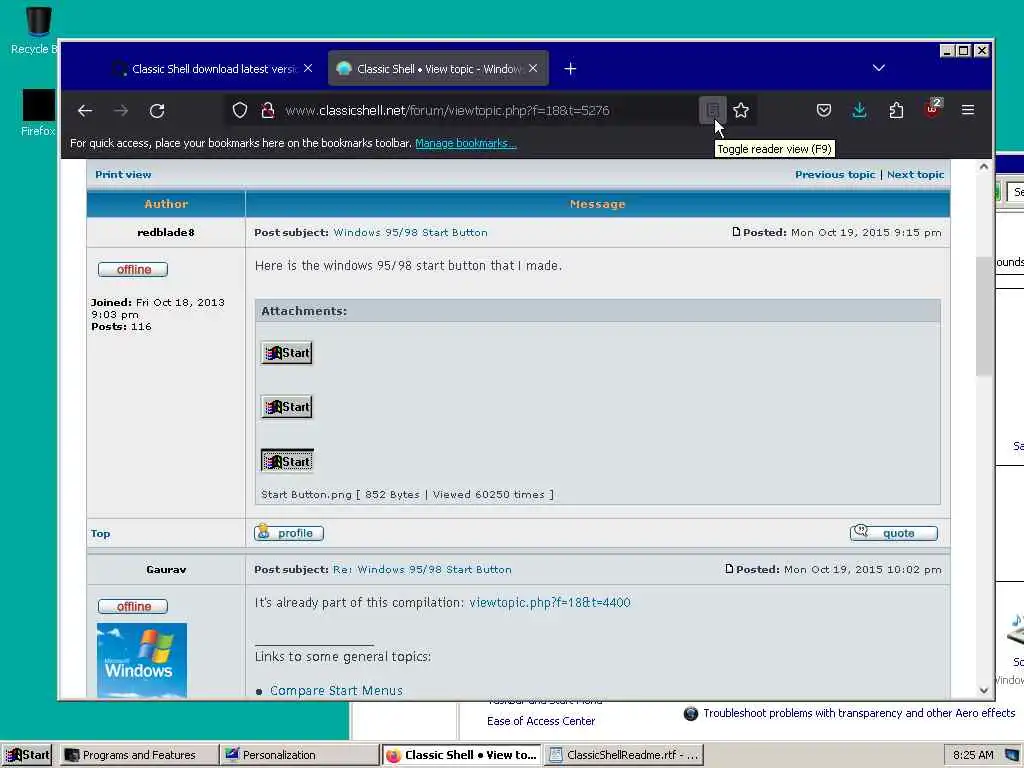Open the Extensions puzzle icon

click(896, 110)
